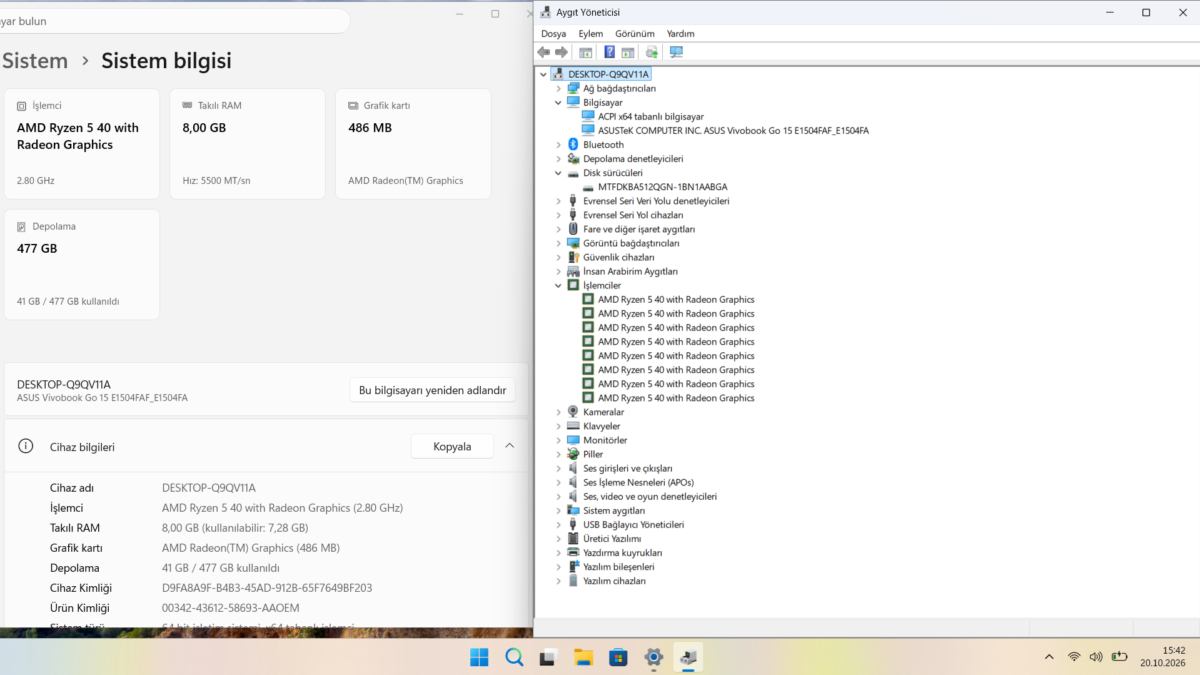Open the Yardım menu
Image resolution: width=1200 pixels, height=675 pixels.
681,34
